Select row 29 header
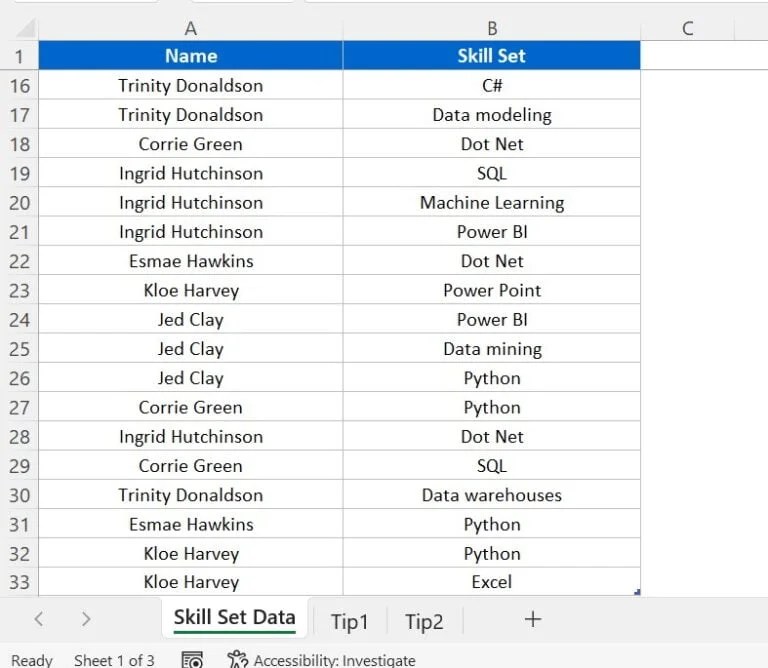Viewport: 768px width, 668px height. [x=19, y=465]
